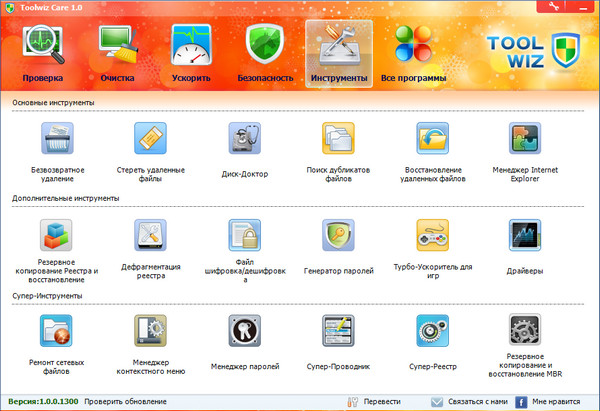
Task: Open Резервное копирование и восстановление MBR
Action: click(x=525, y=332)
